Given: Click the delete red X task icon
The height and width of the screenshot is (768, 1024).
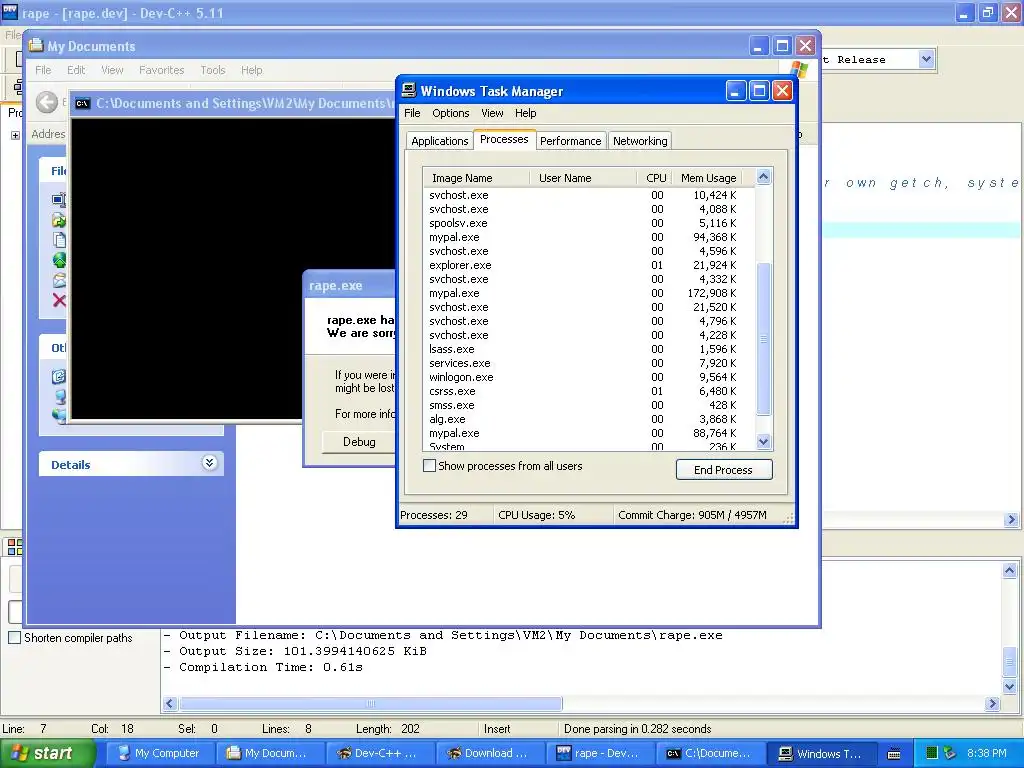Looking at the screenshot, I should click(59, 300).
